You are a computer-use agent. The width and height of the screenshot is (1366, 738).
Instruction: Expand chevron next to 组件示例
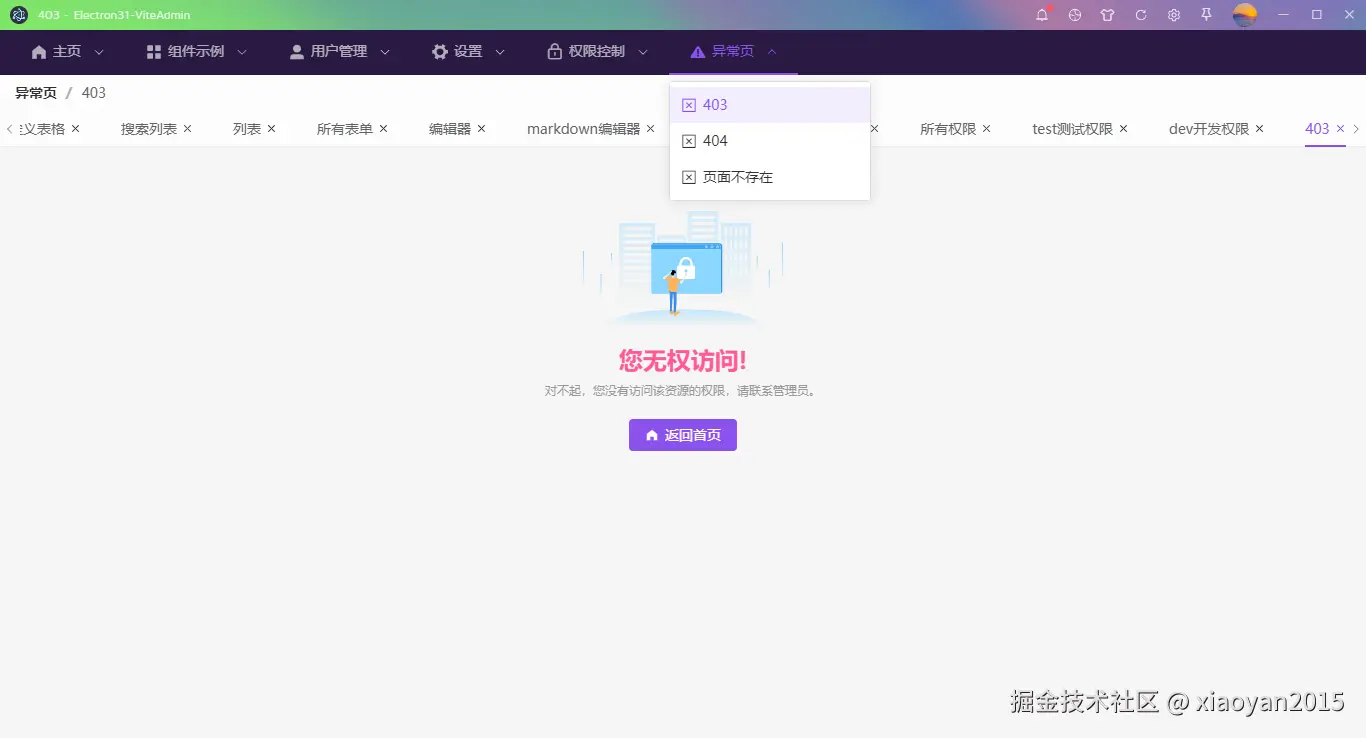tap(242, 52)
